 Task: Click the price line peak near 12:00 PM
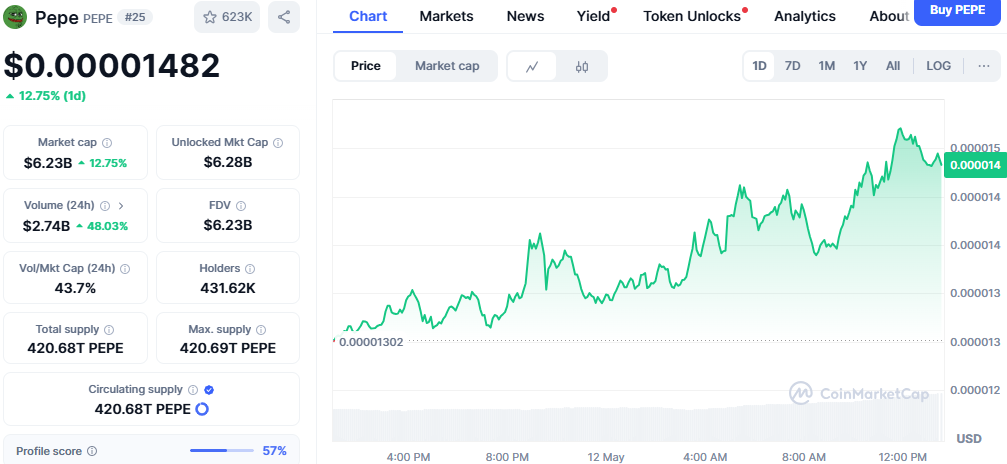click(x=900, y=129)
